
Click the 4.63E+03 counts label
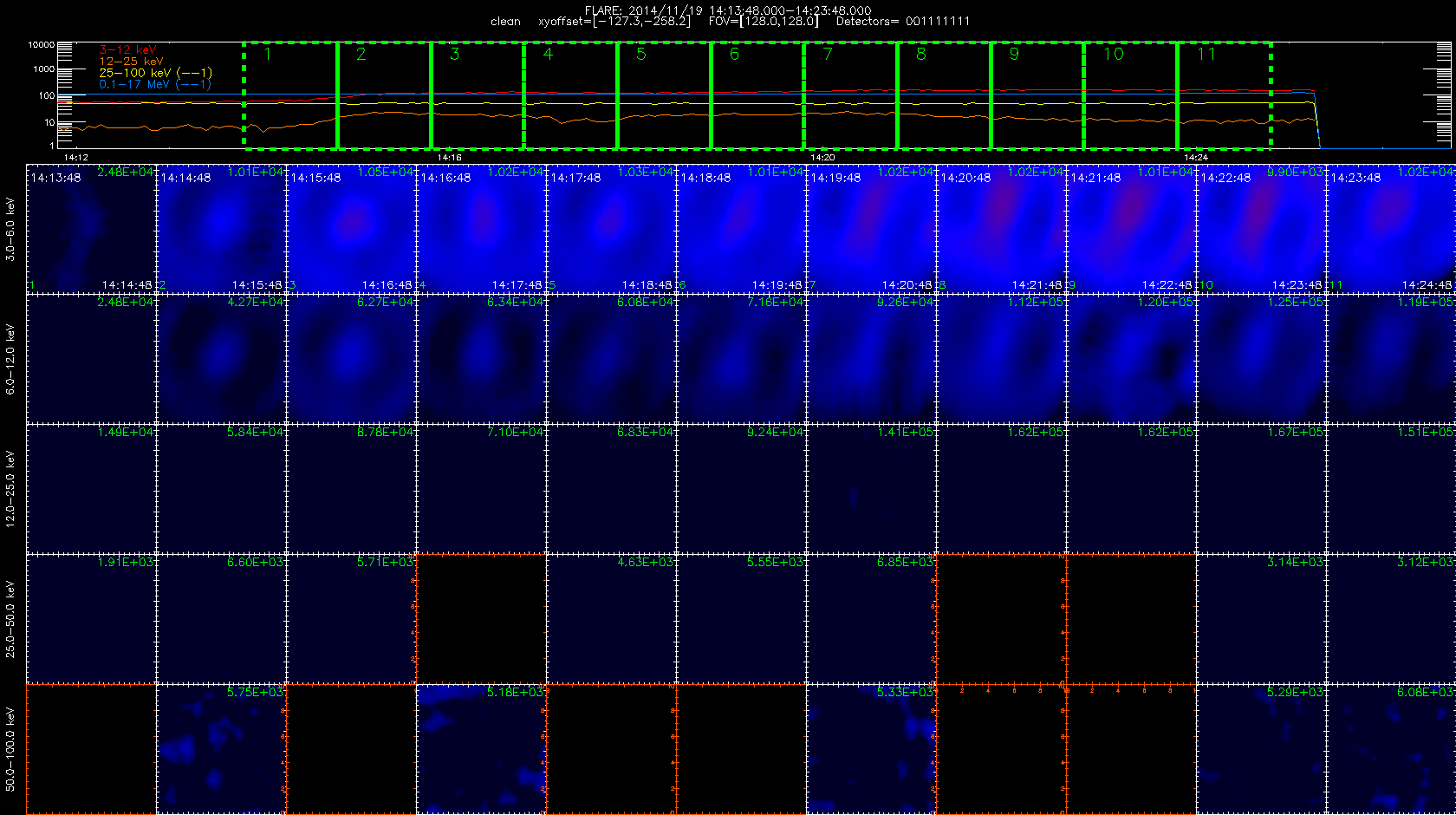tap(645, 563)
